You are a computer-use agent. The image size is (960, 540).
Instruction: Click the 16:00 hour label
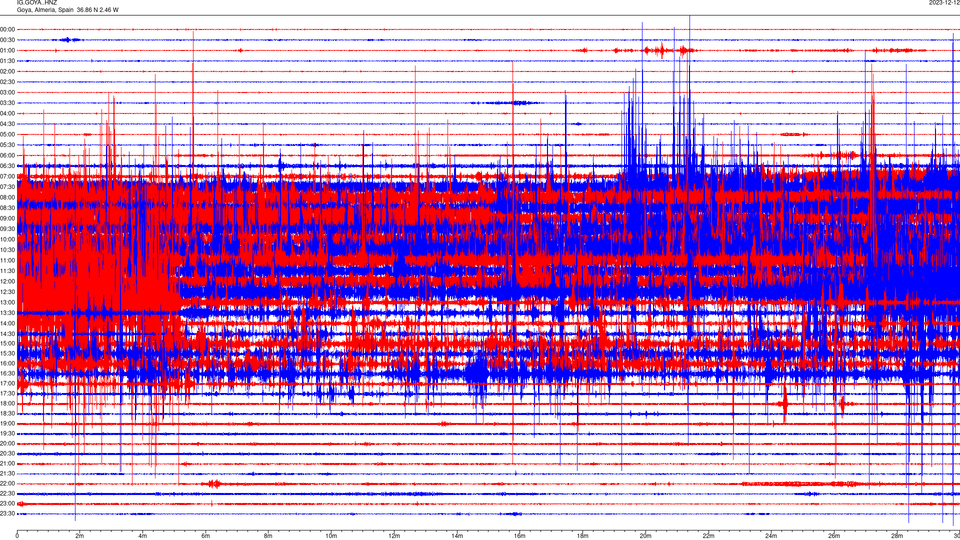click(7, 363)
